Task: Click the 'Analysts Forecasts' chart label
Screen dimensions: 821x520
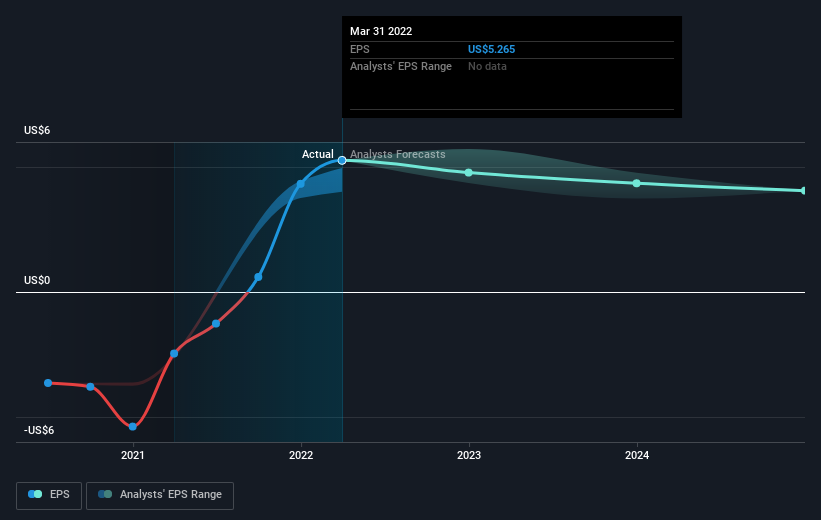Action: (397, 154)
